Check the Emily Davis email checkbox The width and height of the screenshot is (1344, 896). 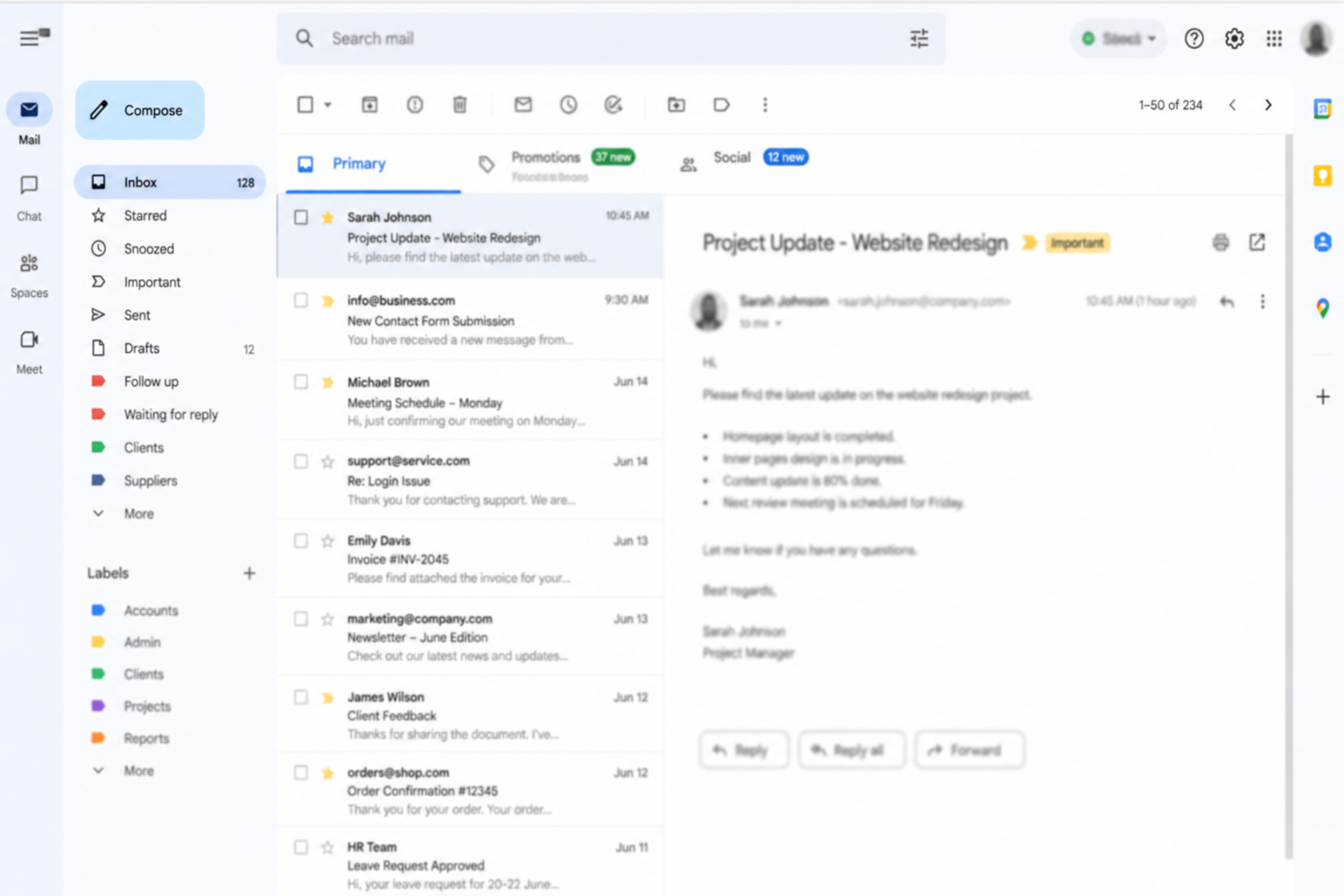[x=301, y=541]
